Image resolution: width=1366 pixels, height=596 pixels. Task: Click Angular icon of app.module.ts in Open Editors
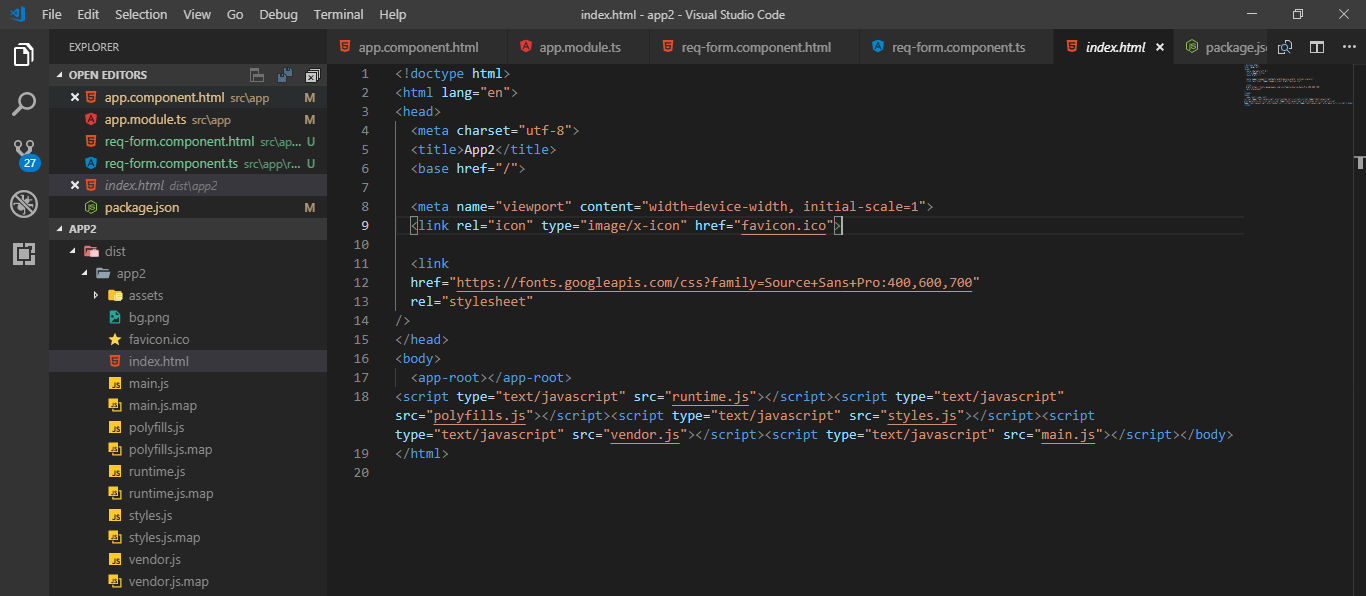click(91, 120)
